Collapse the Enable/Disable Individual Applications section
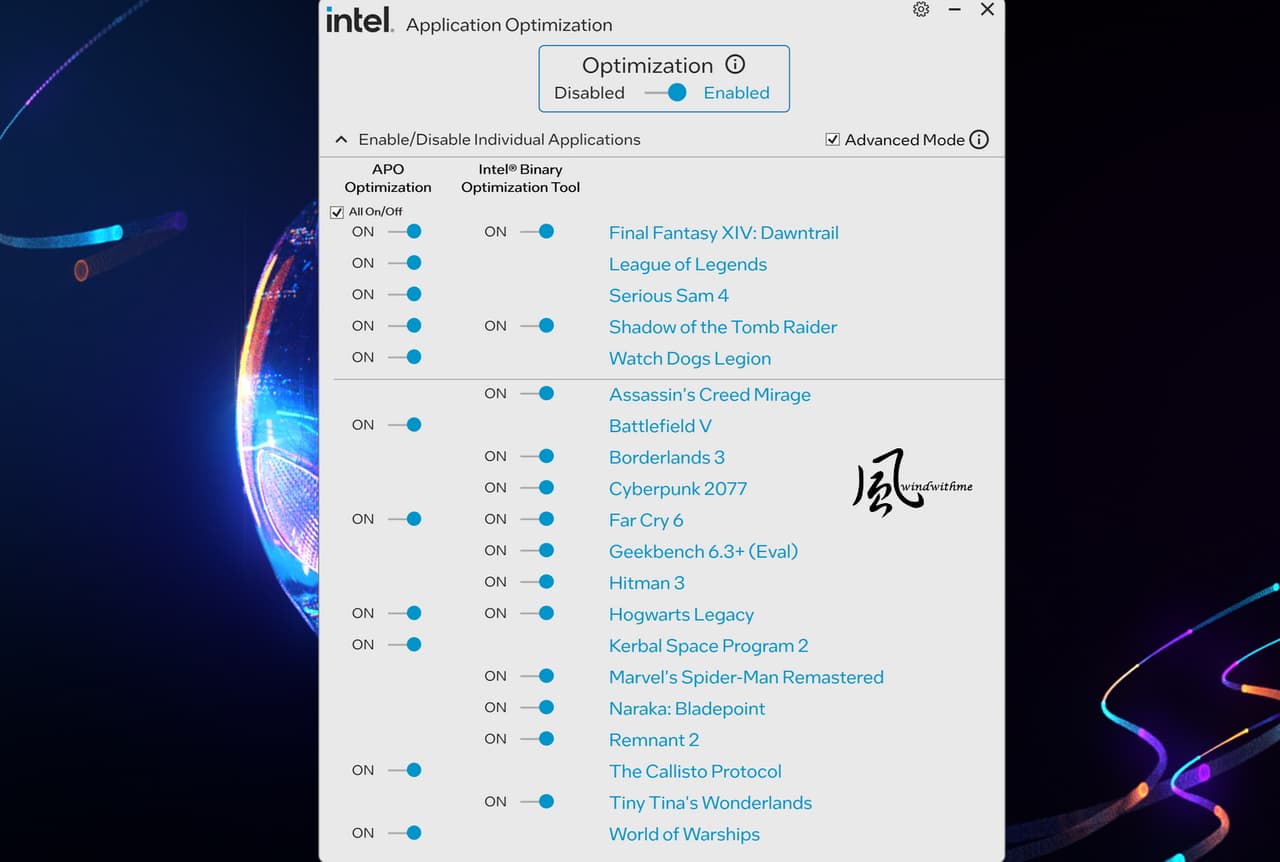This screenshot has width=1280, height=862. (x=341, y=140)
